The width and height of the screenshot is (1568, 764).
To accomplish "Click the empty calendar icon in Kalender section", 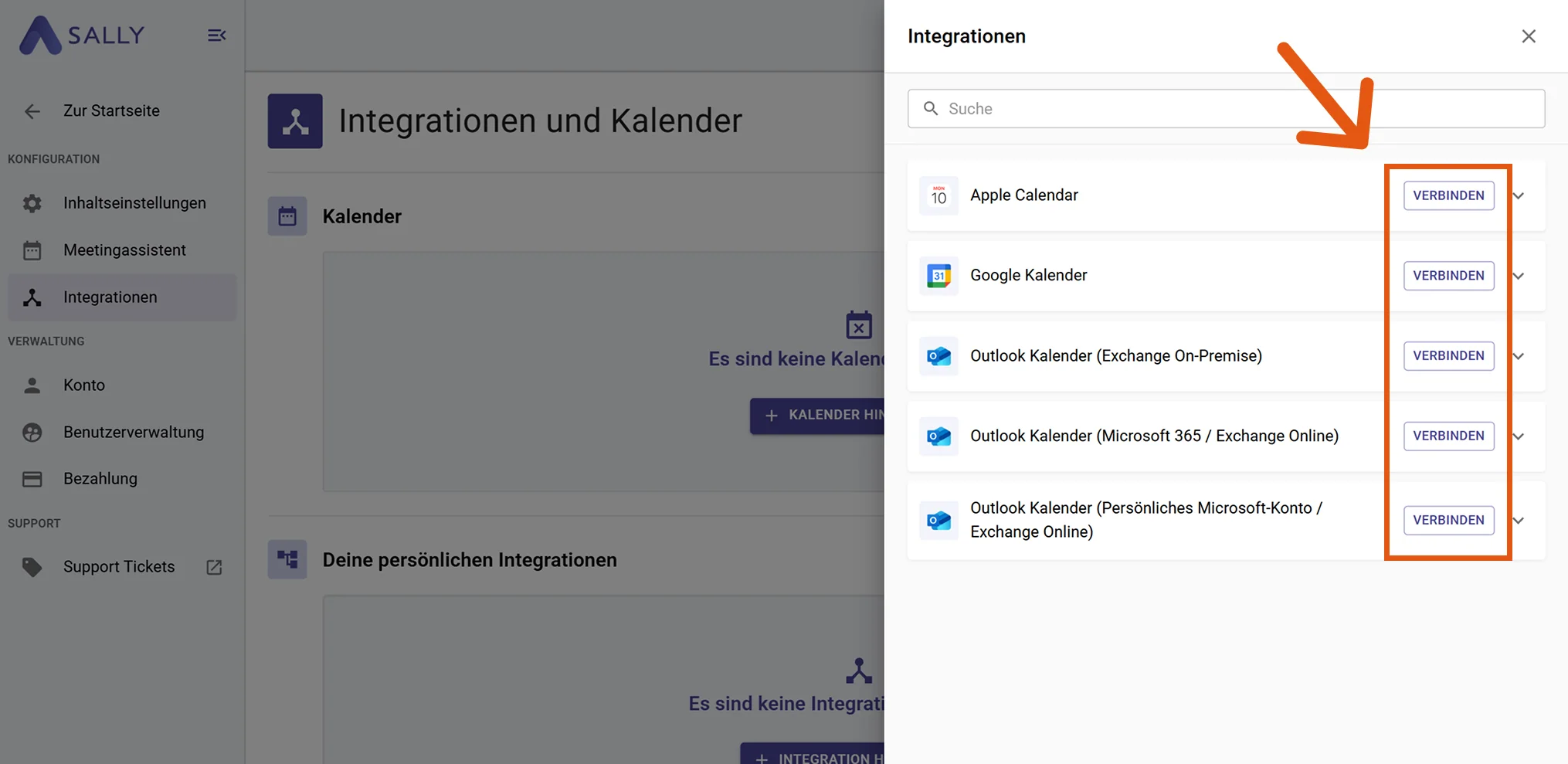I will (x=859, y=325).
